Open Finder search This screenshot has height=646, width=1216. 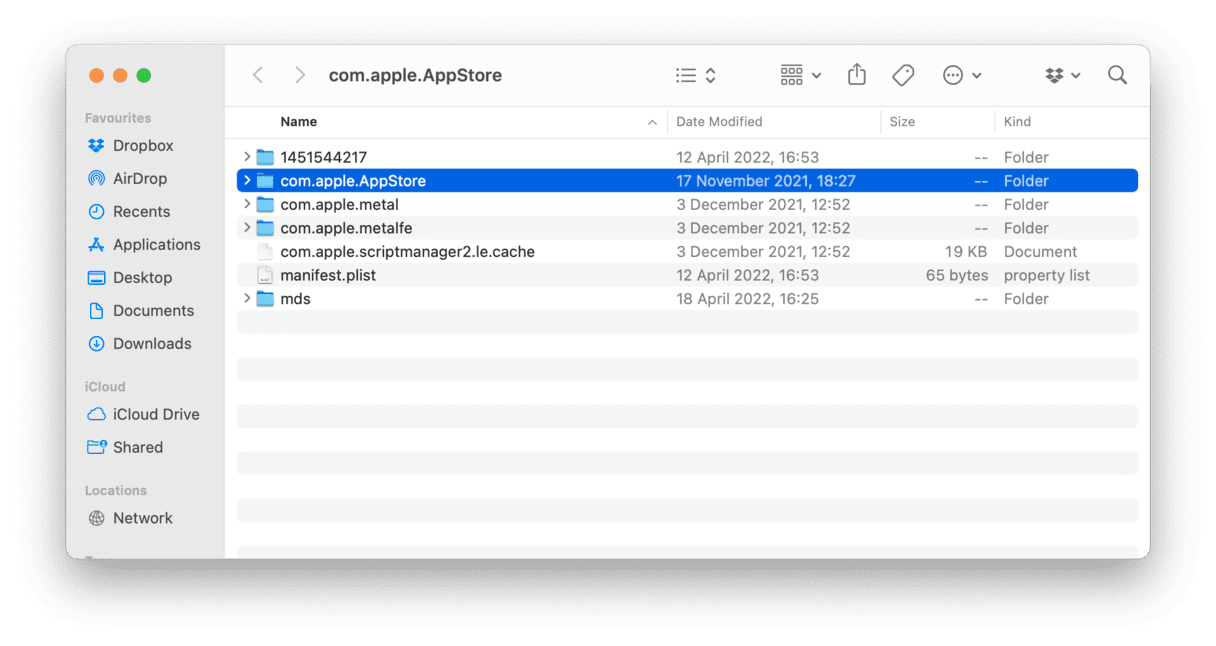click(x=1118, y=75)
